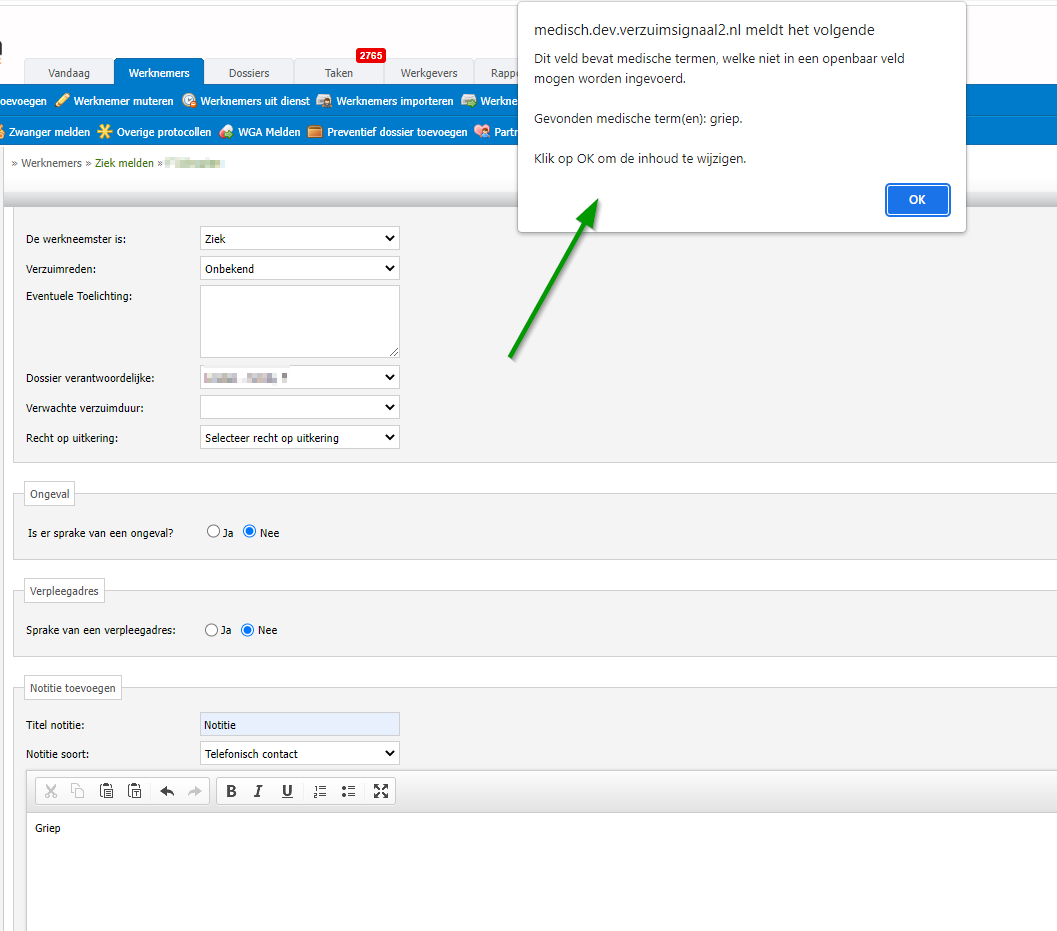Click the Griep text in note editor
Screen dimensions: 1057x931
(x=48, y=828)
